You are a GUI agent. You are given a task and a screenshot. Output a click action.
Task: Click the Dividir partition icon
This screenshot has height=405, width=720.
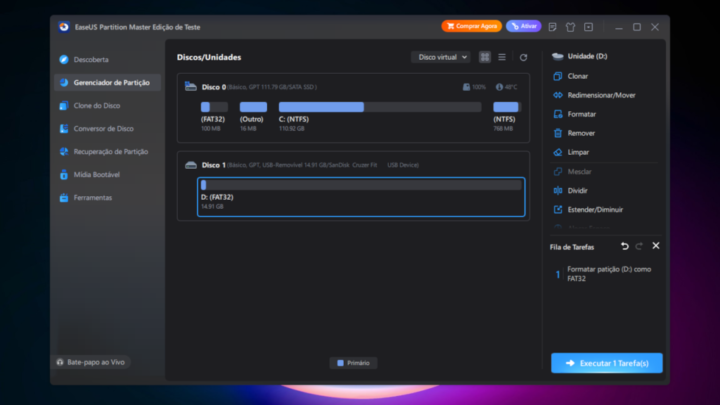point(558,190)
